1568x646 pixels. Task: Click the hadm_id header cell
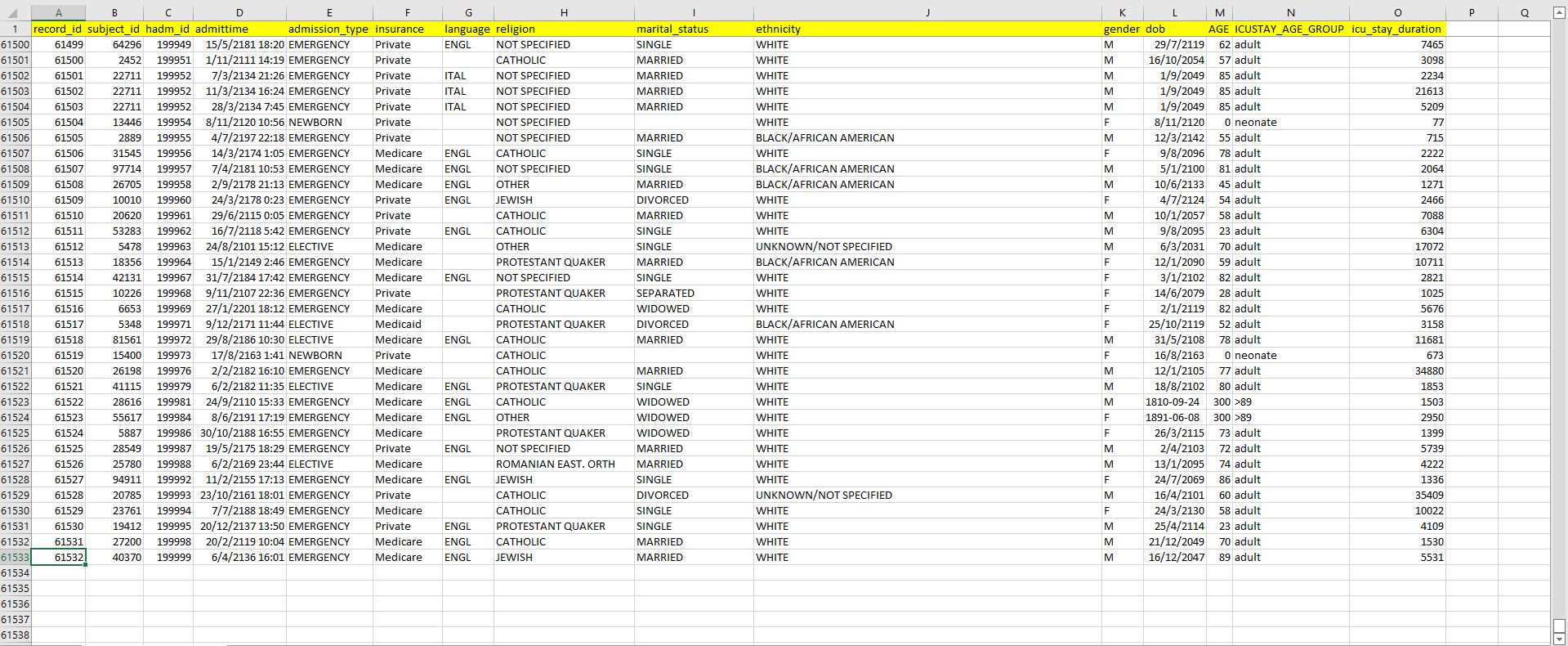[168, 29]
